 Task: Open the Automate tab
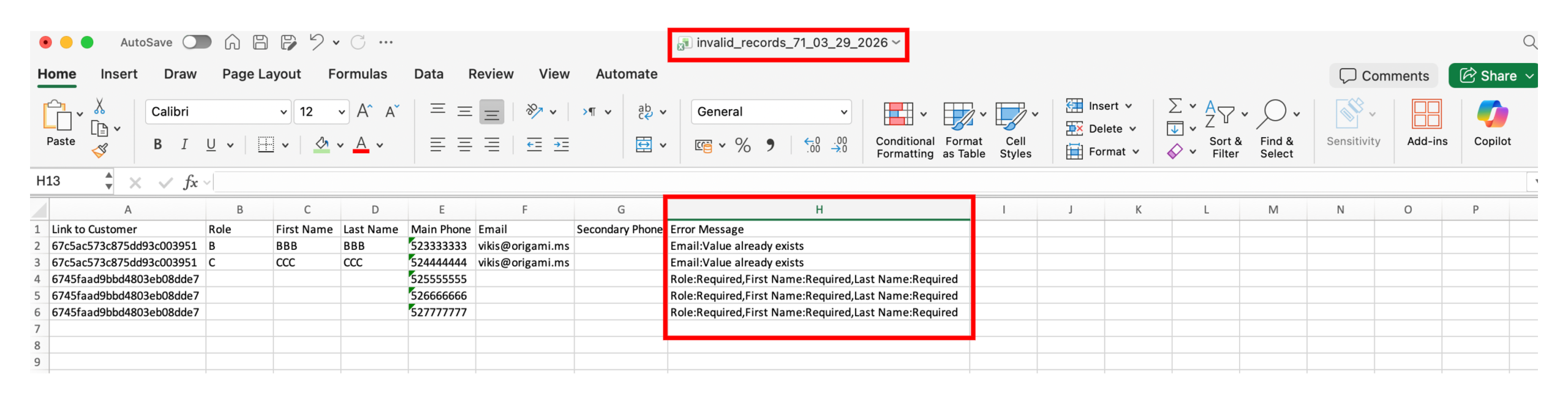[x=626, y=74]
